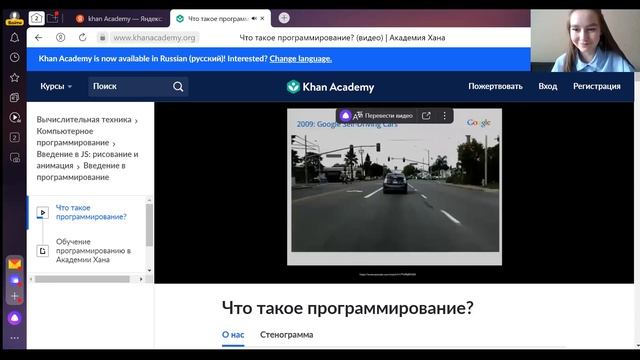Click Alice video translation purple icon
The width and height of the screenshot is (640, 360).
[x=345, y=116]
